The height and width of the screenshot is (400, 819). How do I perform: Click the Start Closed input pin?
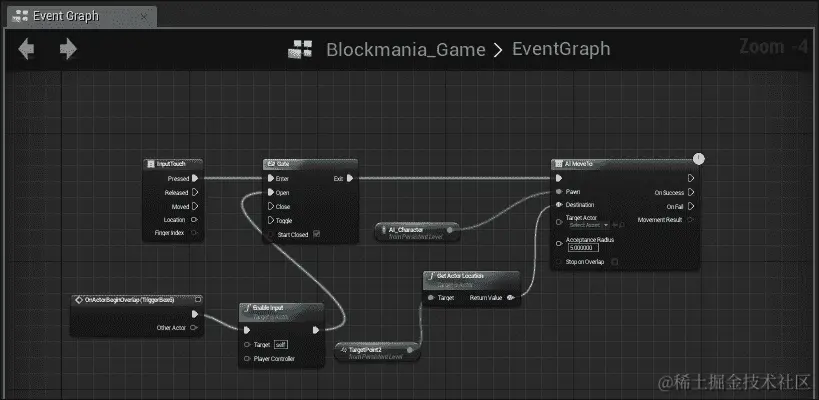tap(271, 234)
